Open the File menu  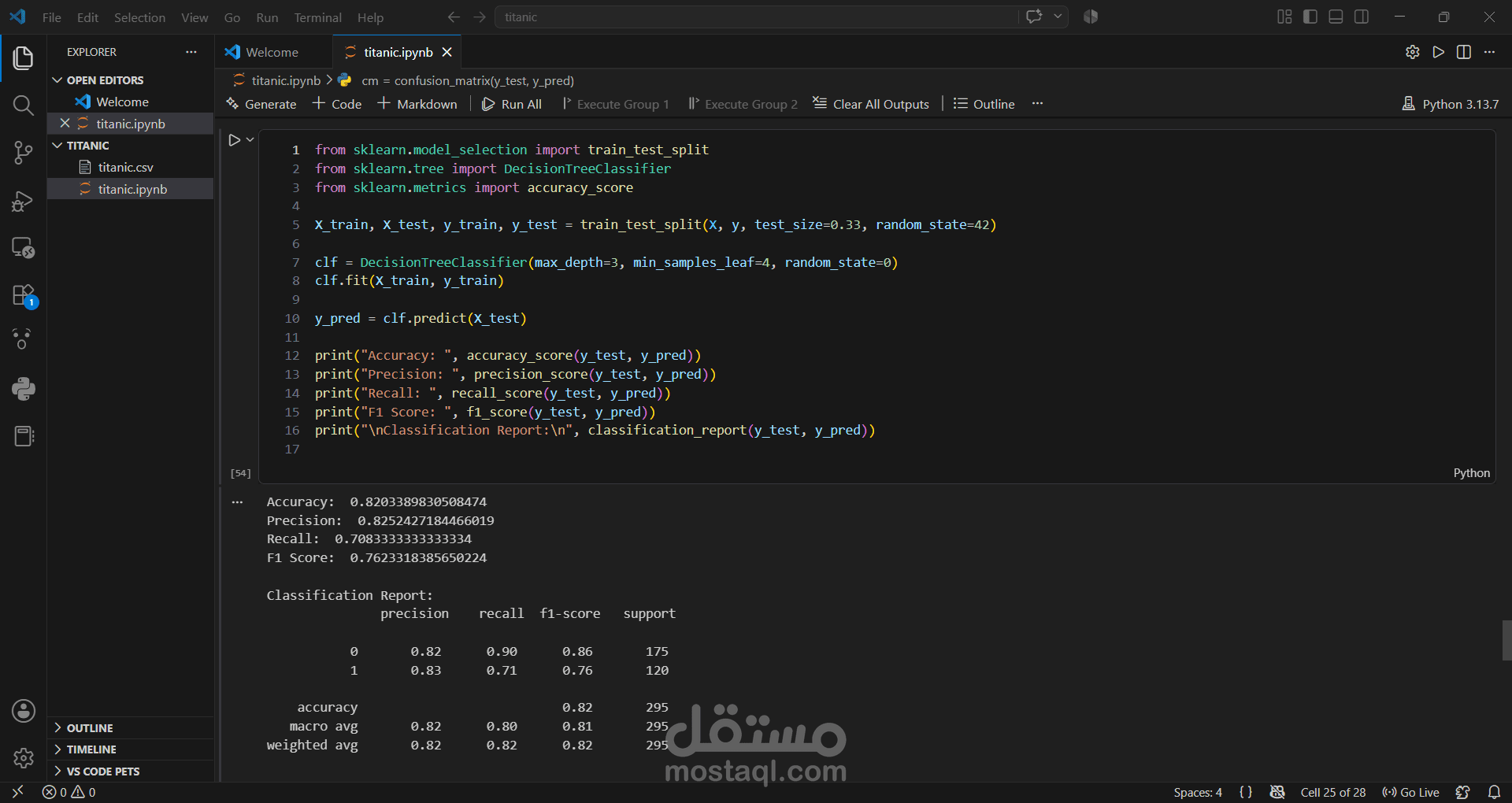coord(52,17)
